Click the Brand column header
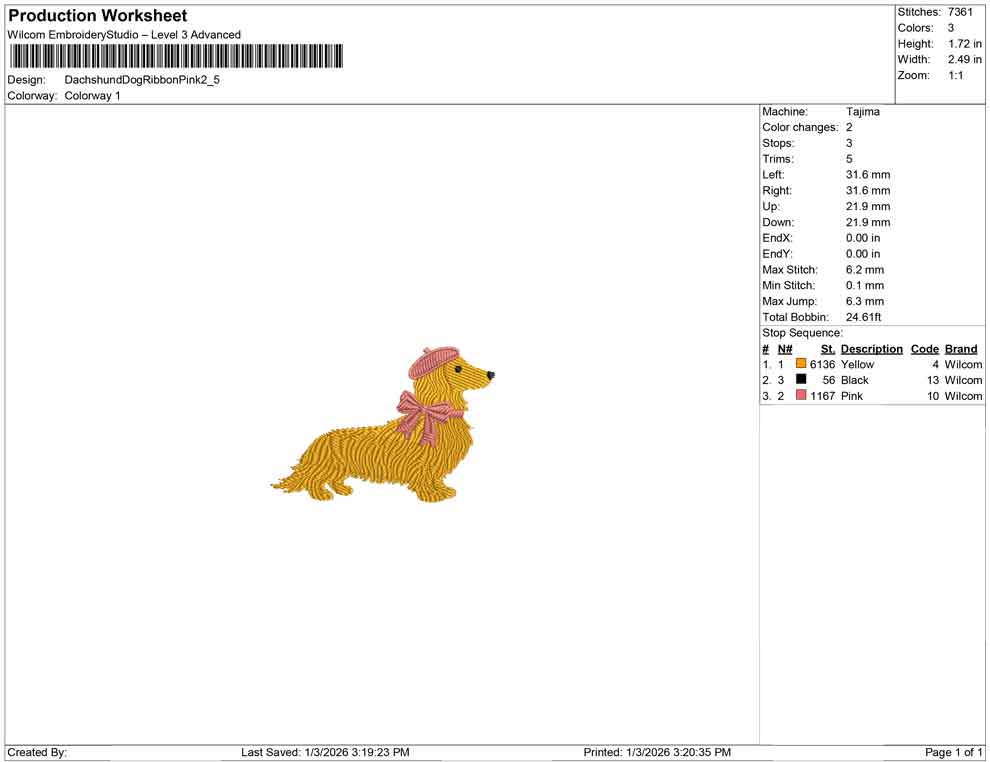990x762 pixels. (x=961, y=349)
